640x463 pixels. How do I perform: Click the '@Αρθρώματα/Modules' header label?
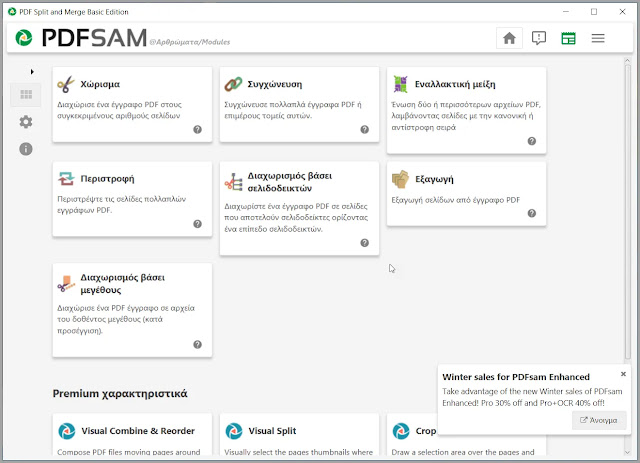189,42
